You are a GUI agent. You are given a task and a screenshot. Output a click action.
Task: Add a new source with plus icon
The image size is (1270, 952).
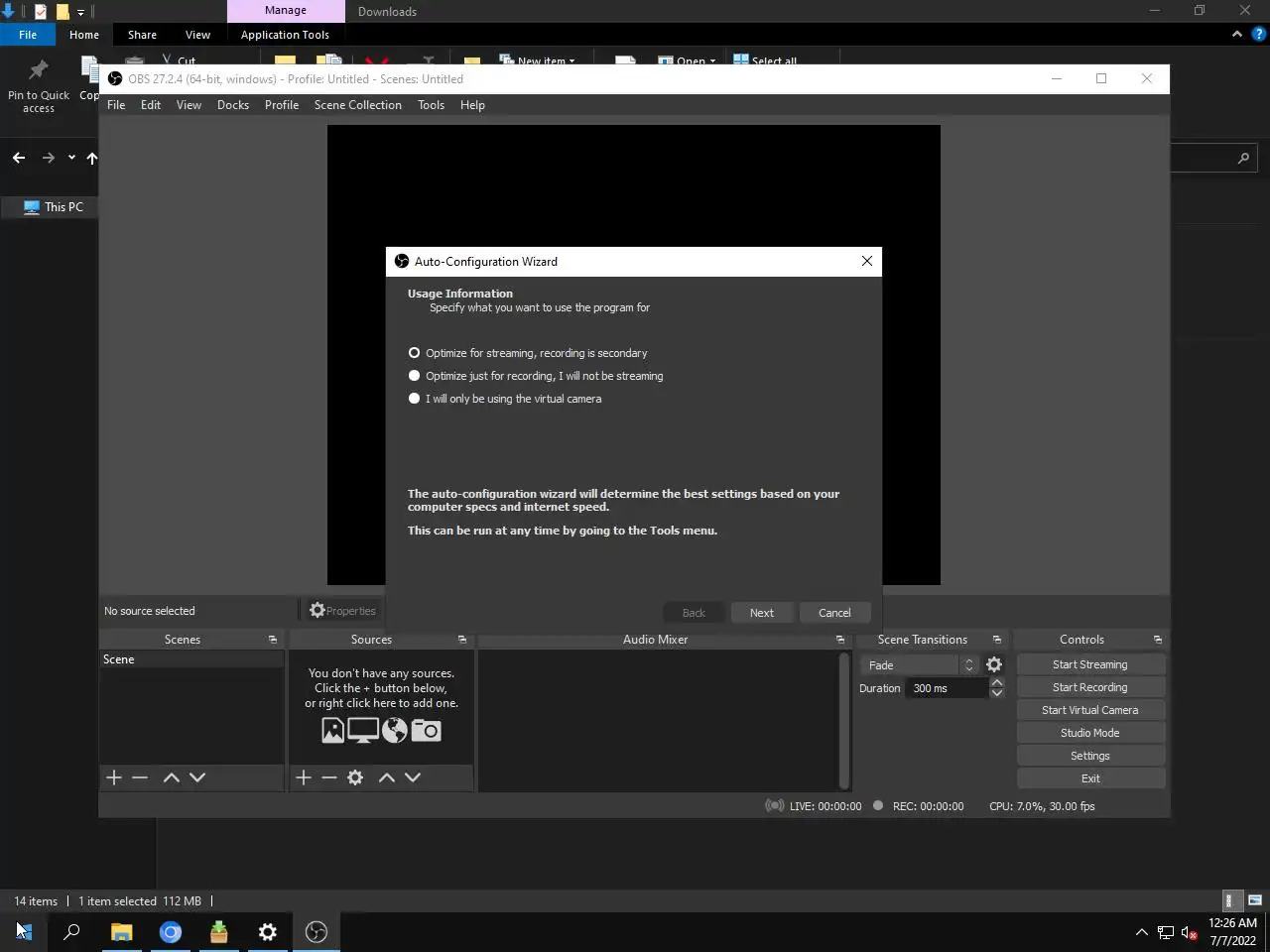point(304,777)
